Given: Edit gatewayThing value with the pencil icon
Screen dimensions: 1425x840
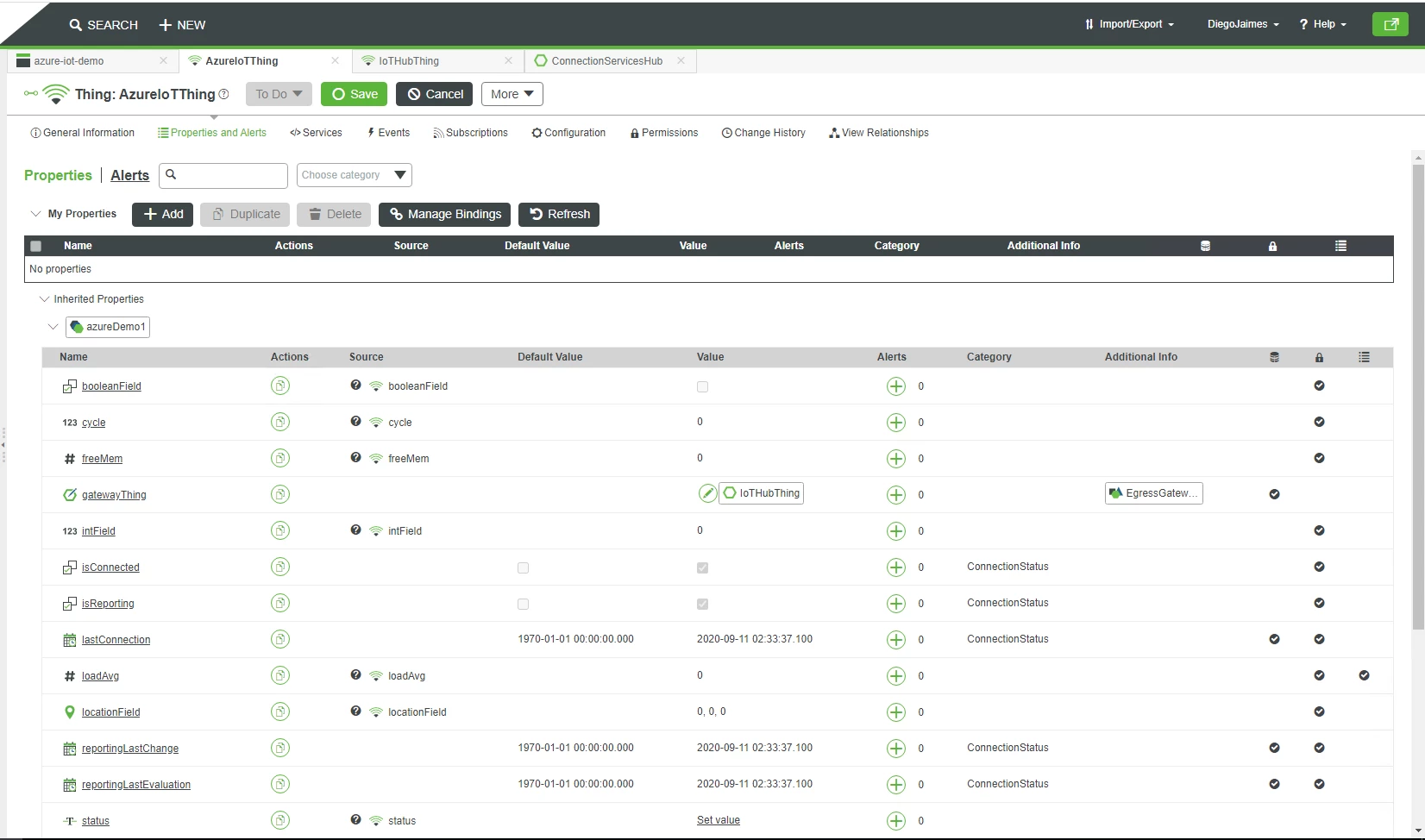Looking at the screenshot, I should point(707,493).
